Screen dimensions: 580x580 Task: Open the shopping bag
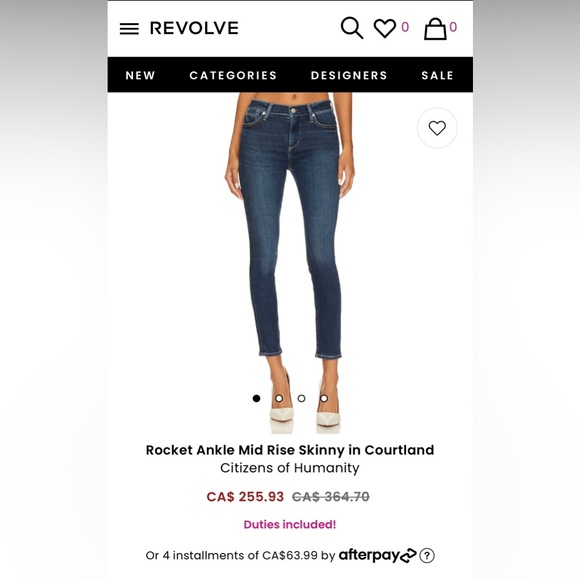(x=435, y=29)
